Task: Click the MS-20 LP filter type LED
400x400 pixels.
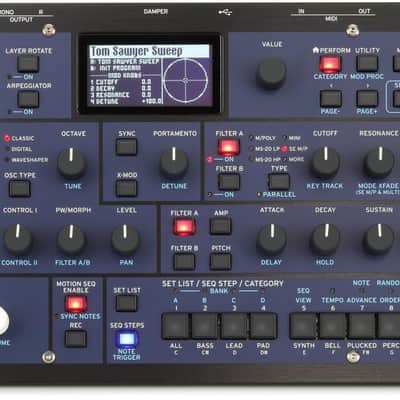Action: 251,149
